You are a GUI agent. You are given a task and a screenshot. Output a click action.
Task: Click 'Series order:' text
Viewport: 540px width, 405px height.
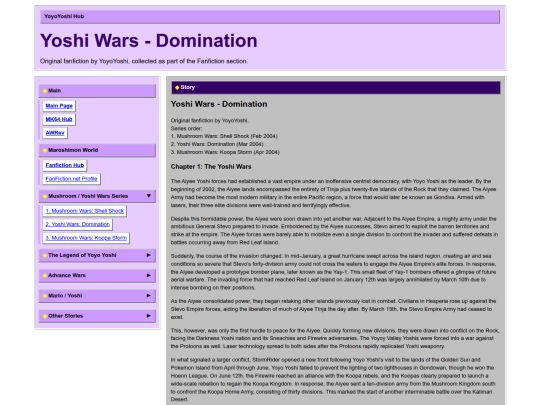[186, 128]
